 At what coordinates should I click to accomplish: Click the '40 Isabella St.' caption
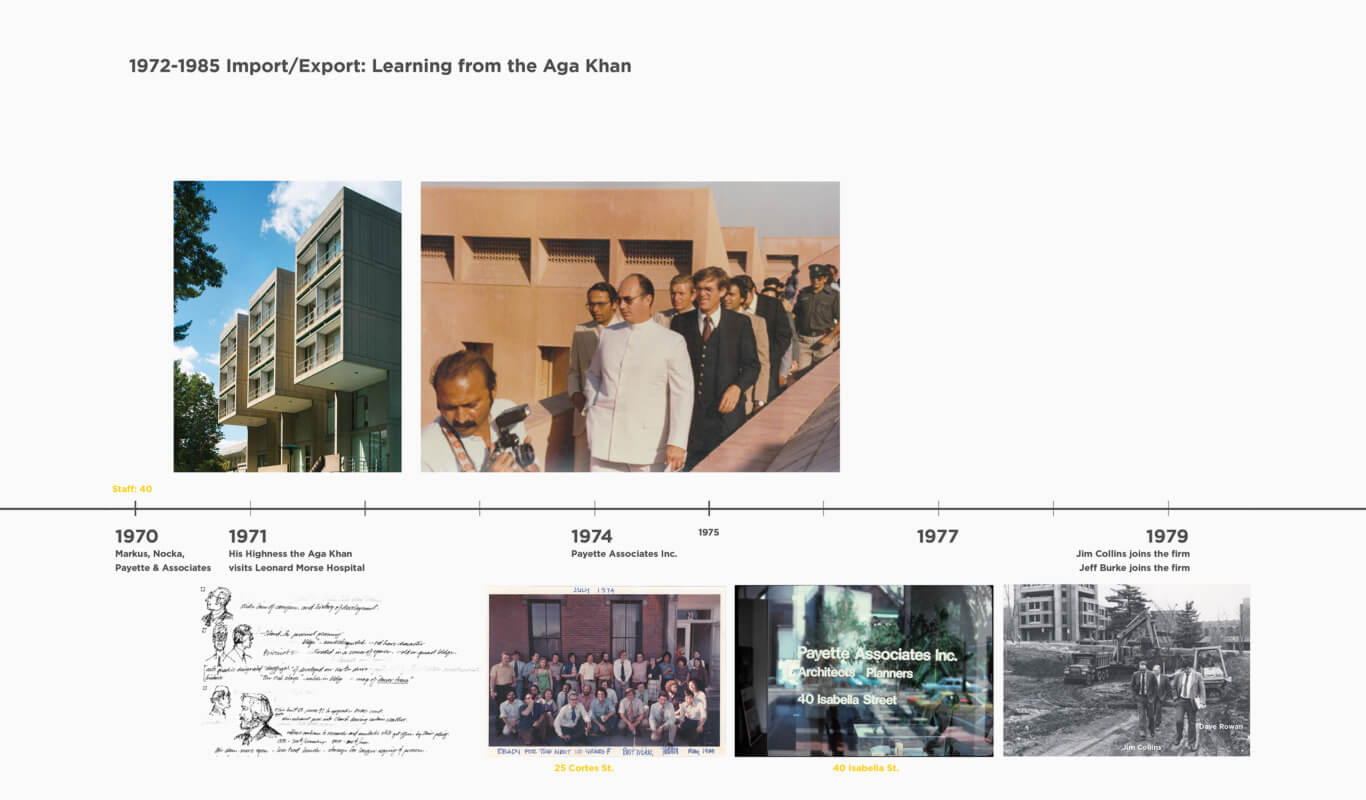tap(865, 768)
